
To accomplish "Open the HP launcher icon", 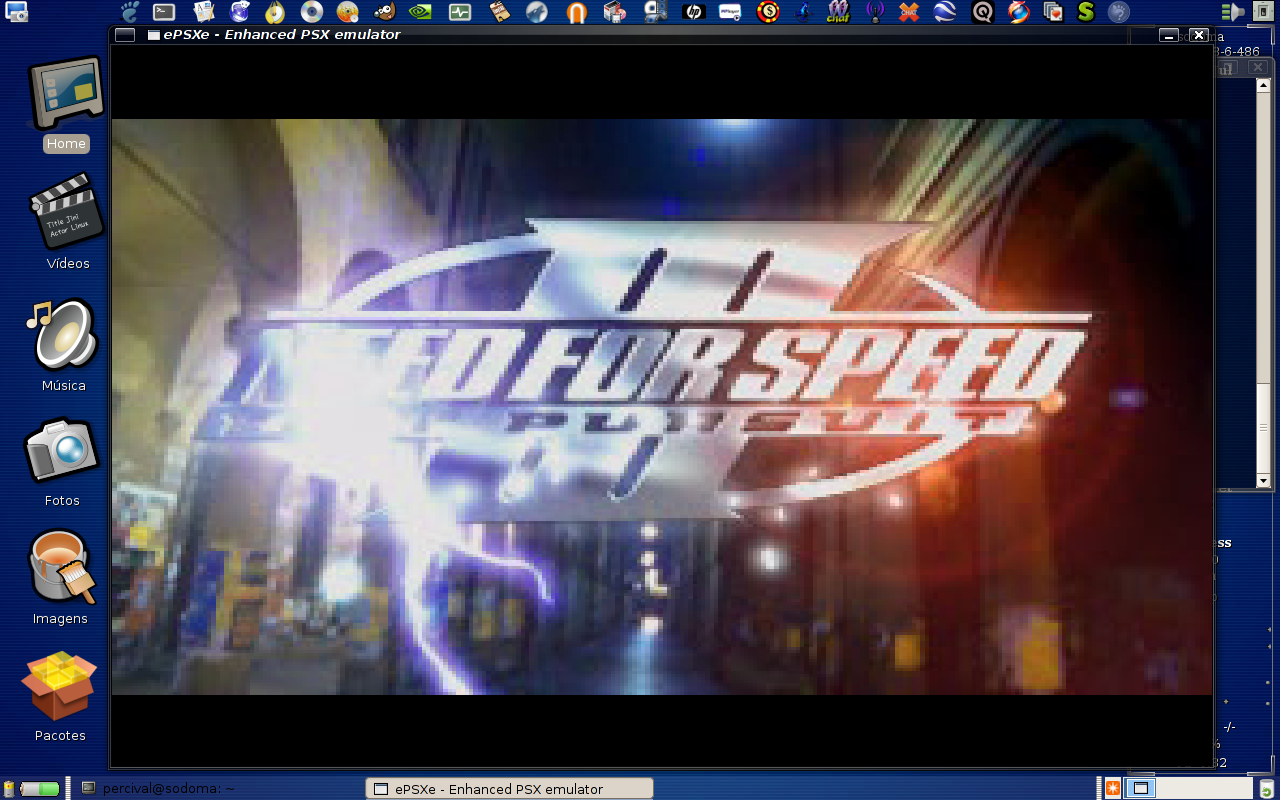I will coord(693,12).
